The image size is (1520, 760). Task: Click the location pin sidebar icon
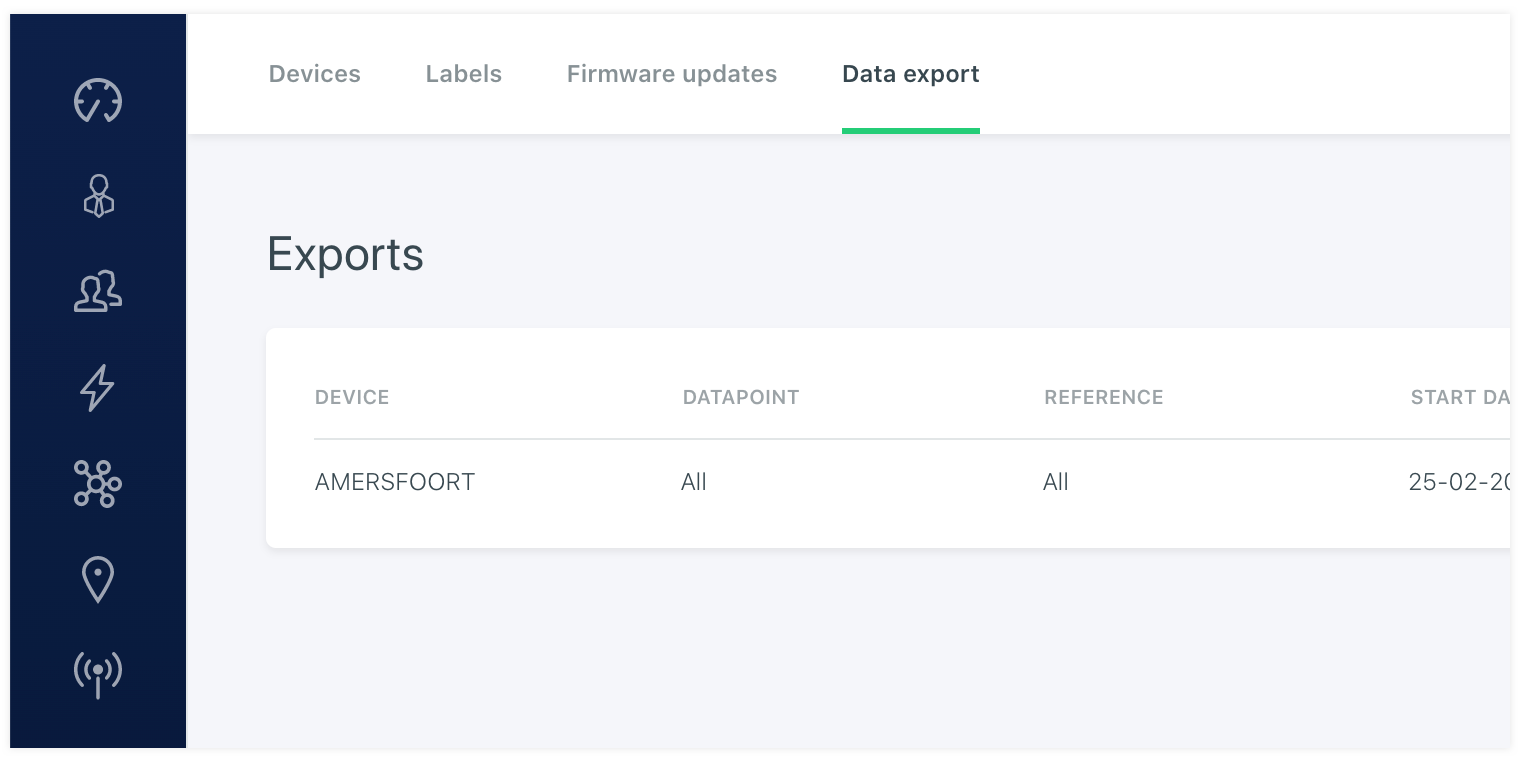98,580
